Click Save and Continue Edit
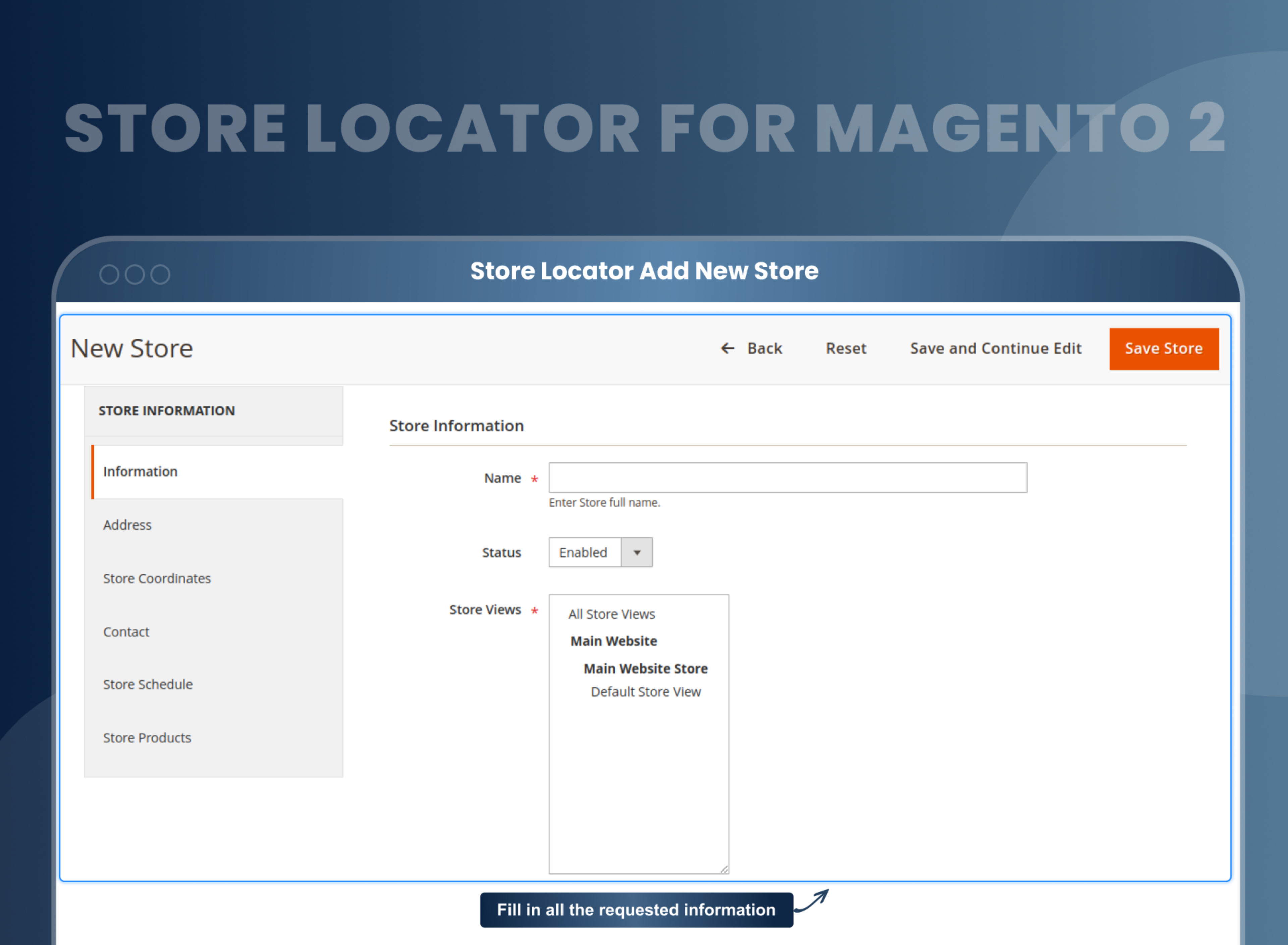 point(995,348)
